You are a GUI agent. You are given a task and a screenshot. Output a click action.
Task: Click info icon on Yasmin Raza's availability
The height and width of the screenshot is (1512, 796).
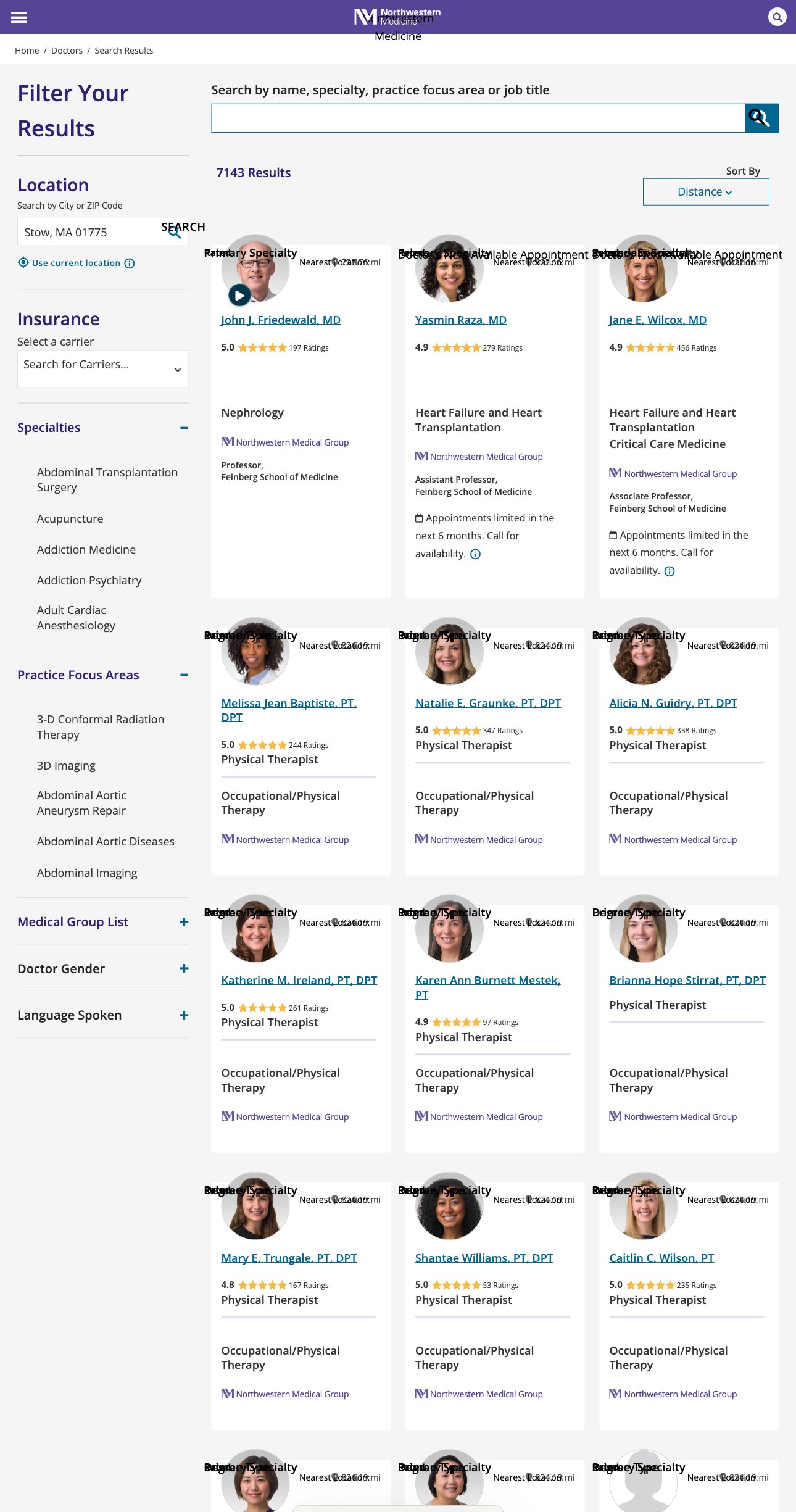point(475,554)
